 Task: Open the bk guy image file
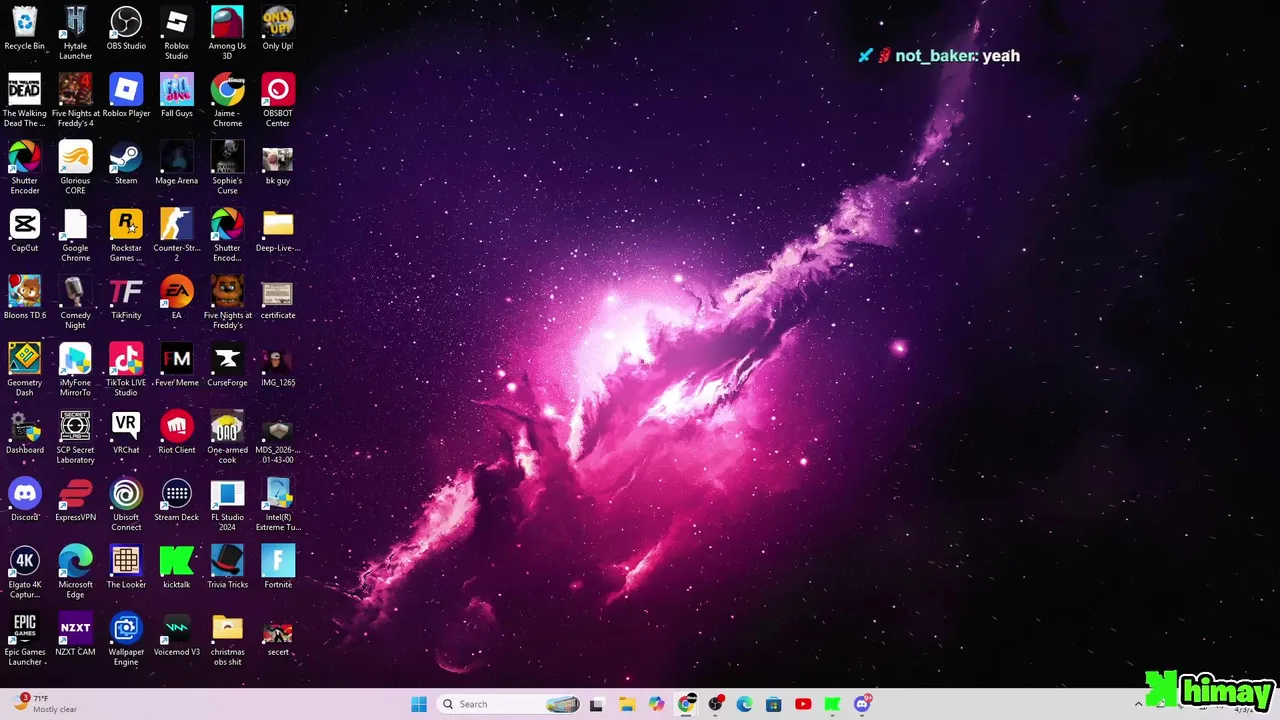click(x=278, y=162)
